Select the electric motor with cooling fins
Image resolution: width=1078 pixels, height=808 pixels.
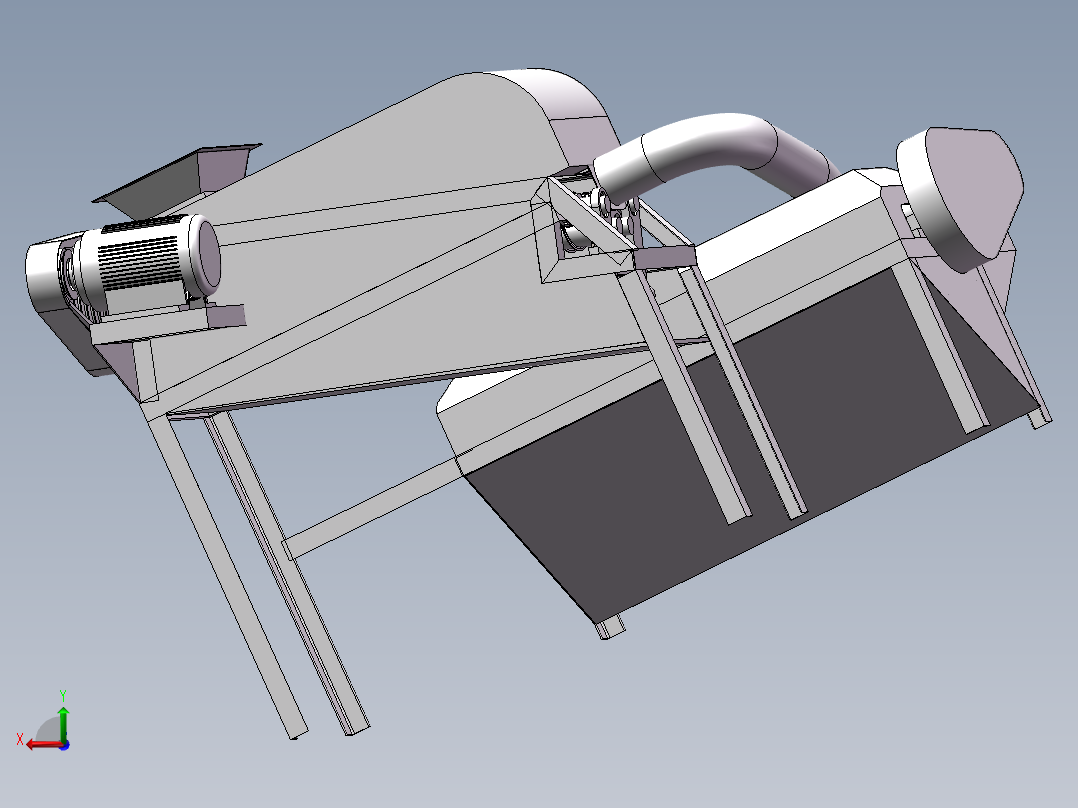coord(146,261)
